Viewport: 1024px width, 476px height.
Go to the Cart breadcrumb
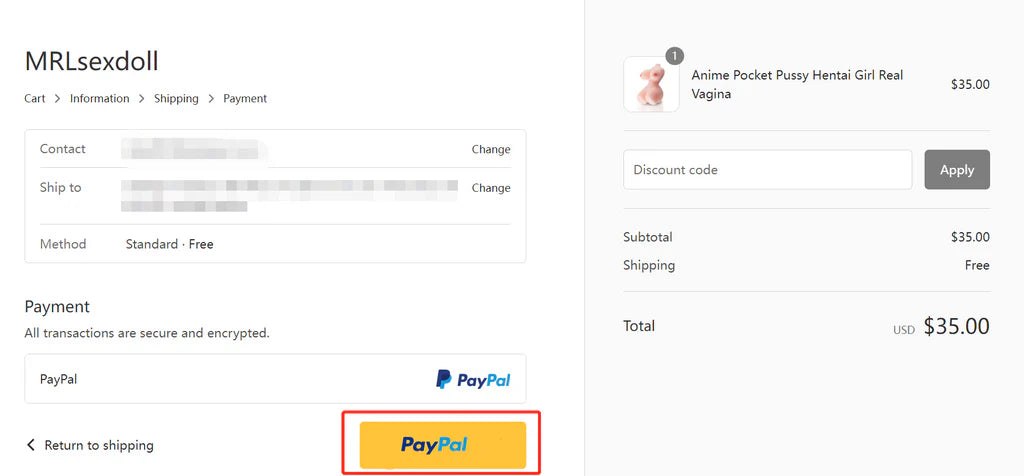tap(35, 99)
